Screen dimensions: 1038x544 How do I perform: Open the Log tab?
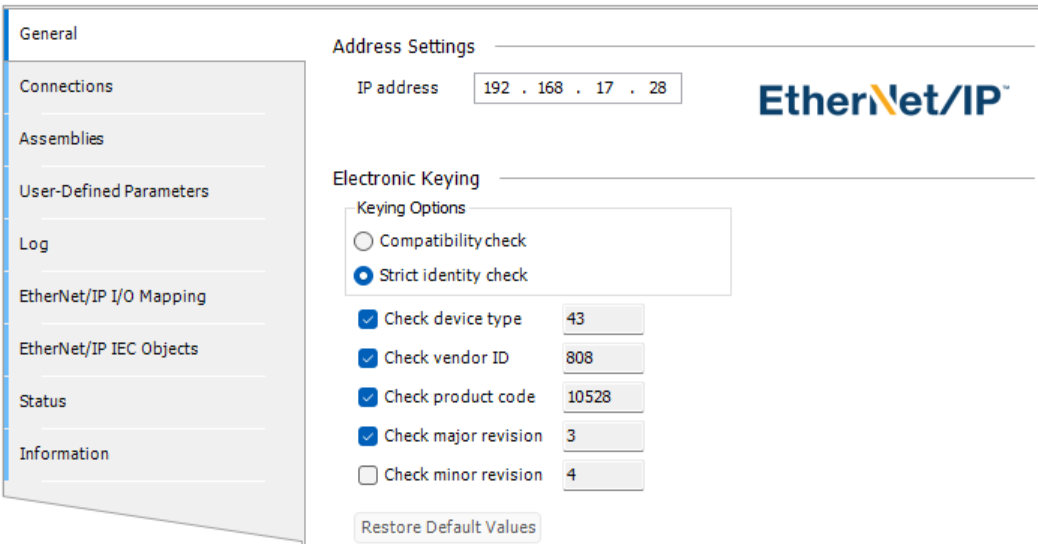[x=34, y=244]
